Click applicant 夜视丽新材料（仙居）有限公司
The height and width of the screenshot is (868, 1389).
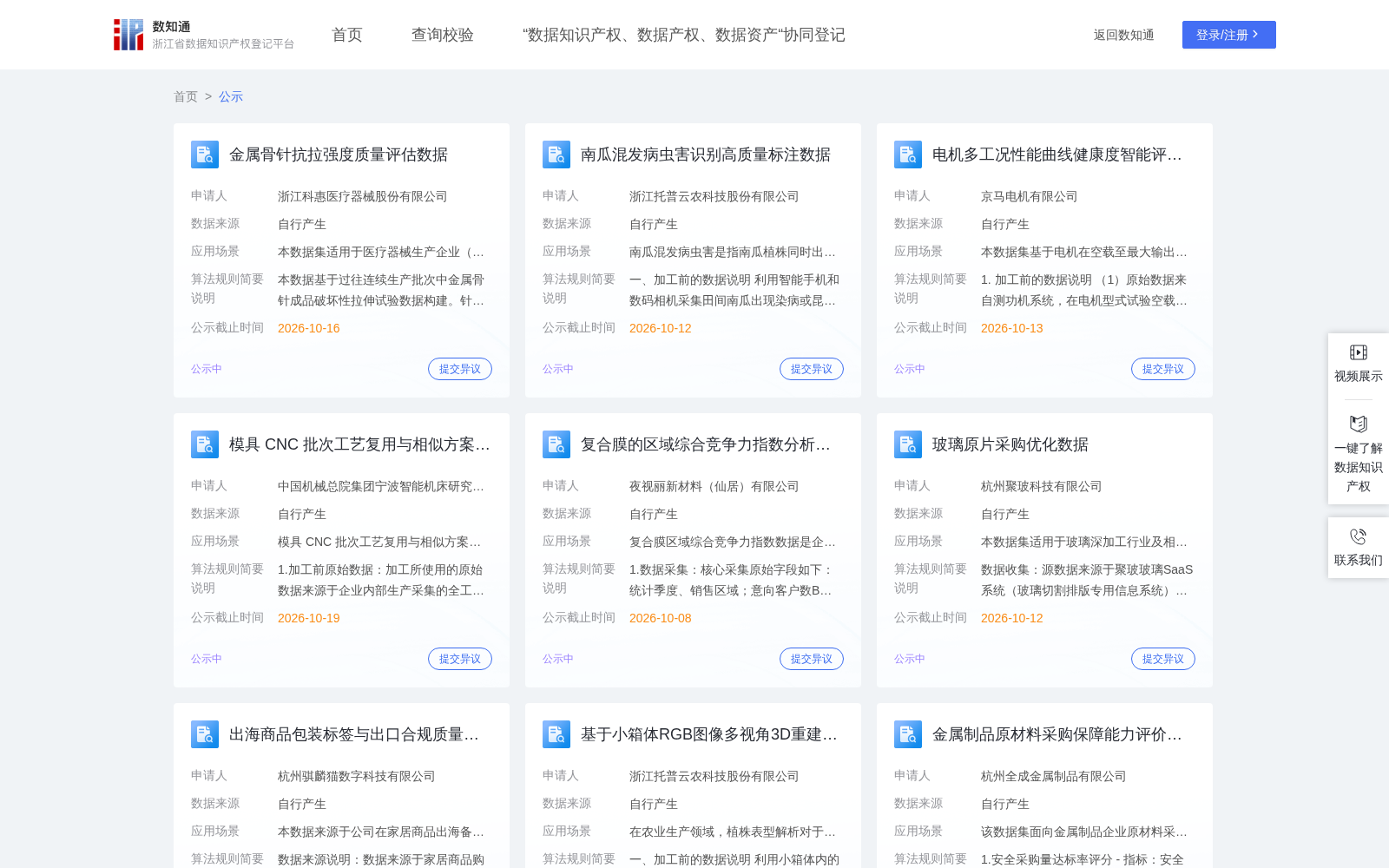tap(714, 487)
